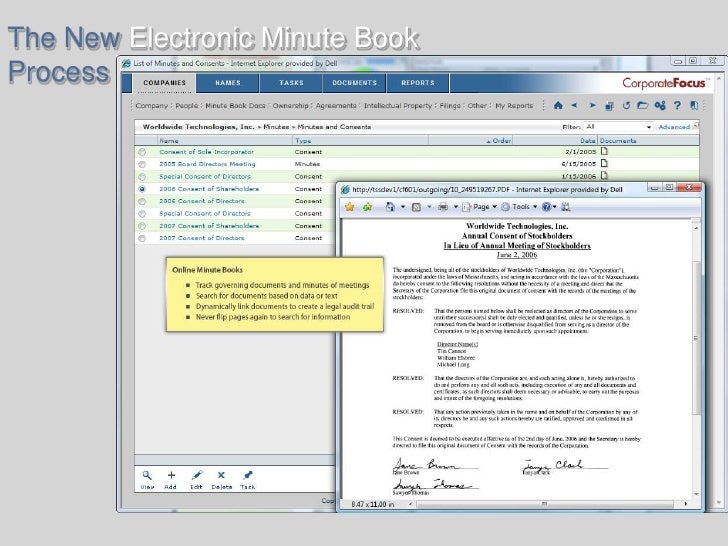
Task: Open the Filter dropdown showing All
Action: (618, 127)
